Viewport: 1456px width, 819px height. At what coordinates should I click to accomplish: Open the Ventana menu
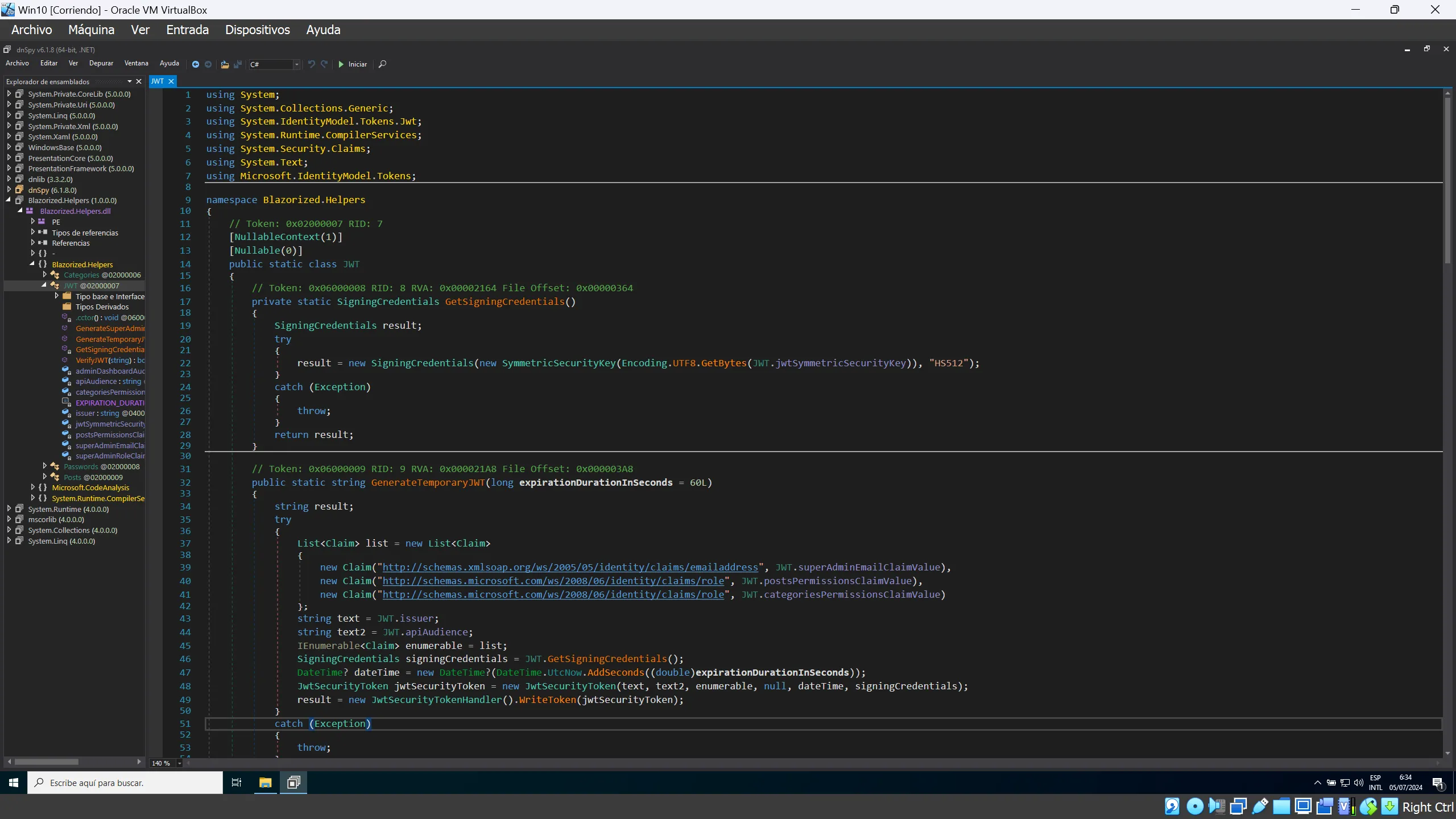pyautogui.click(x=136, y=63)
